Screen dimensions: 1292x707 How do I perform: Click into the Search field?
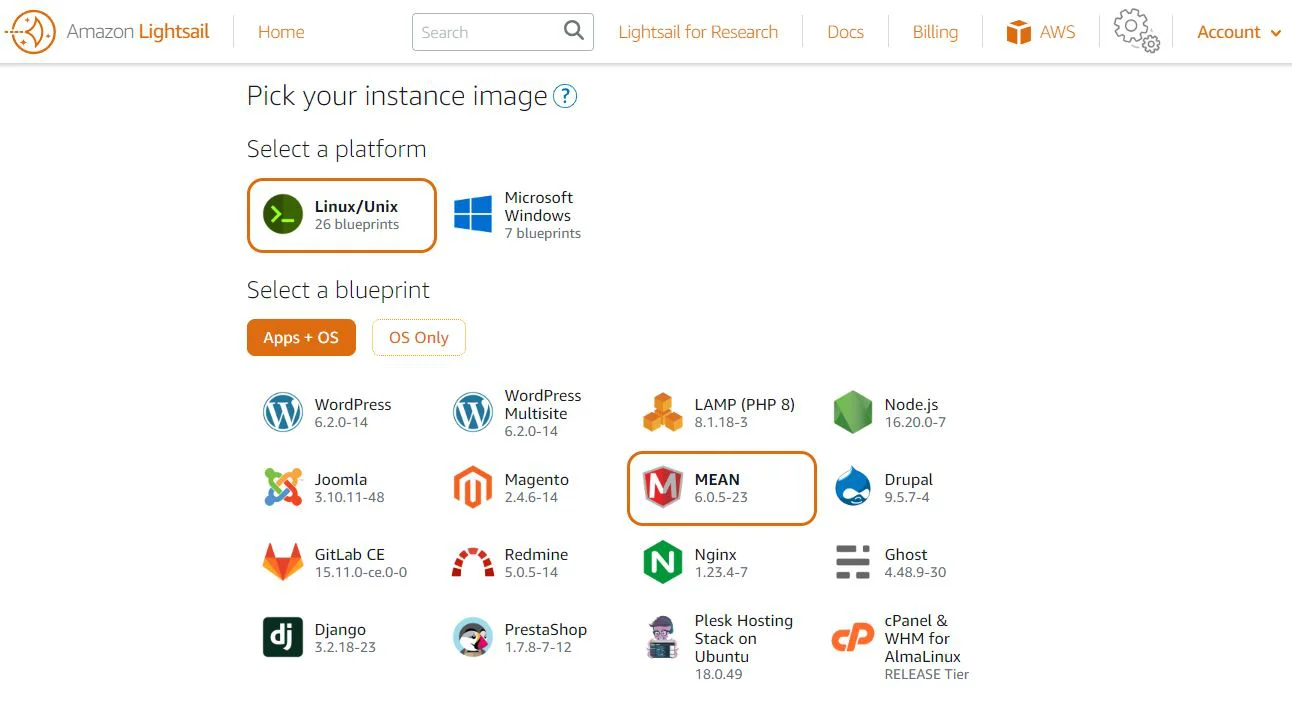(x=503, y=32)
